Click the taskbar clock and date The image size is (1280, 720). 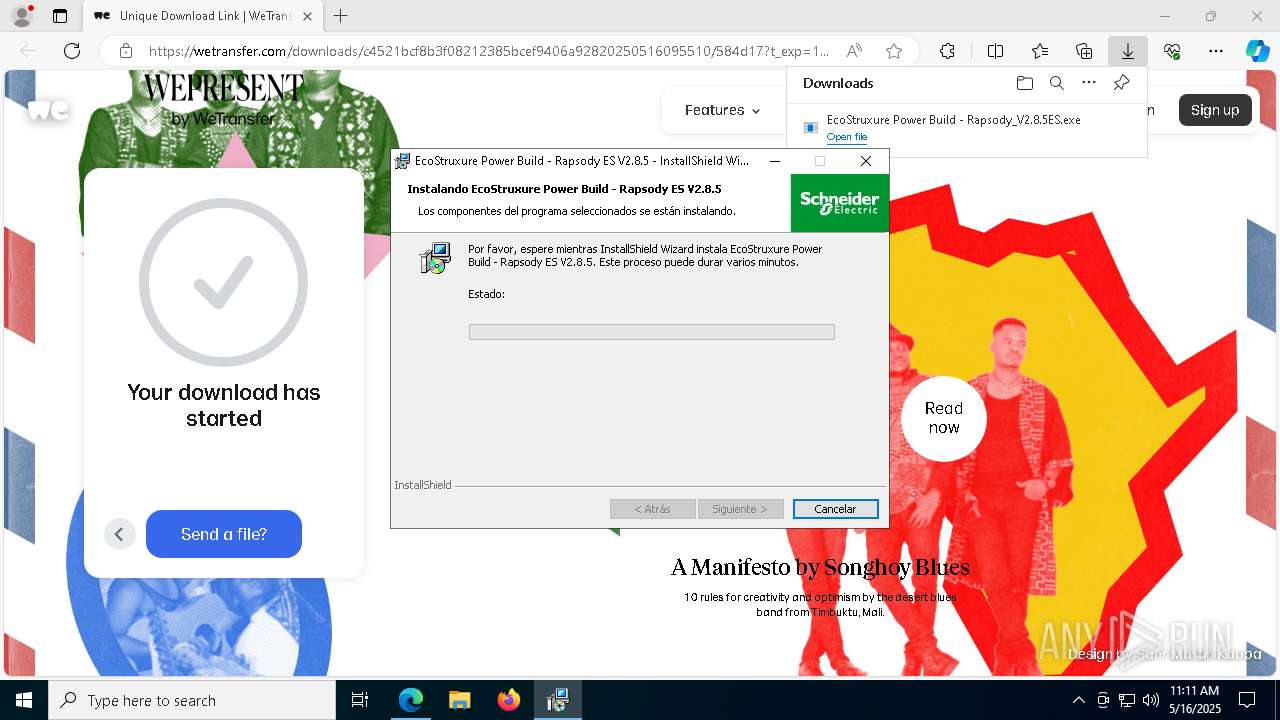click(1194, 700)
